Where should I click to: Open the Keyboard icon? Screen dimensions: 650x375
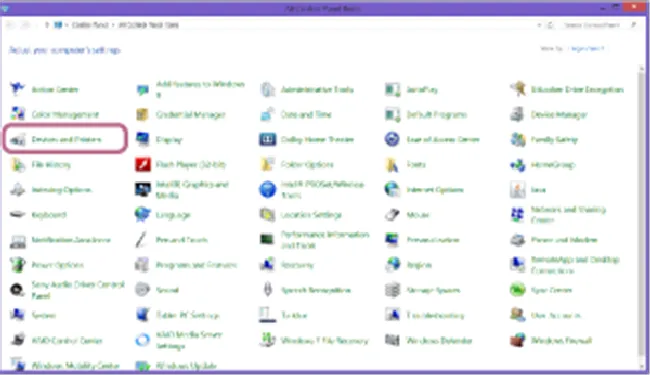(17, 215)
